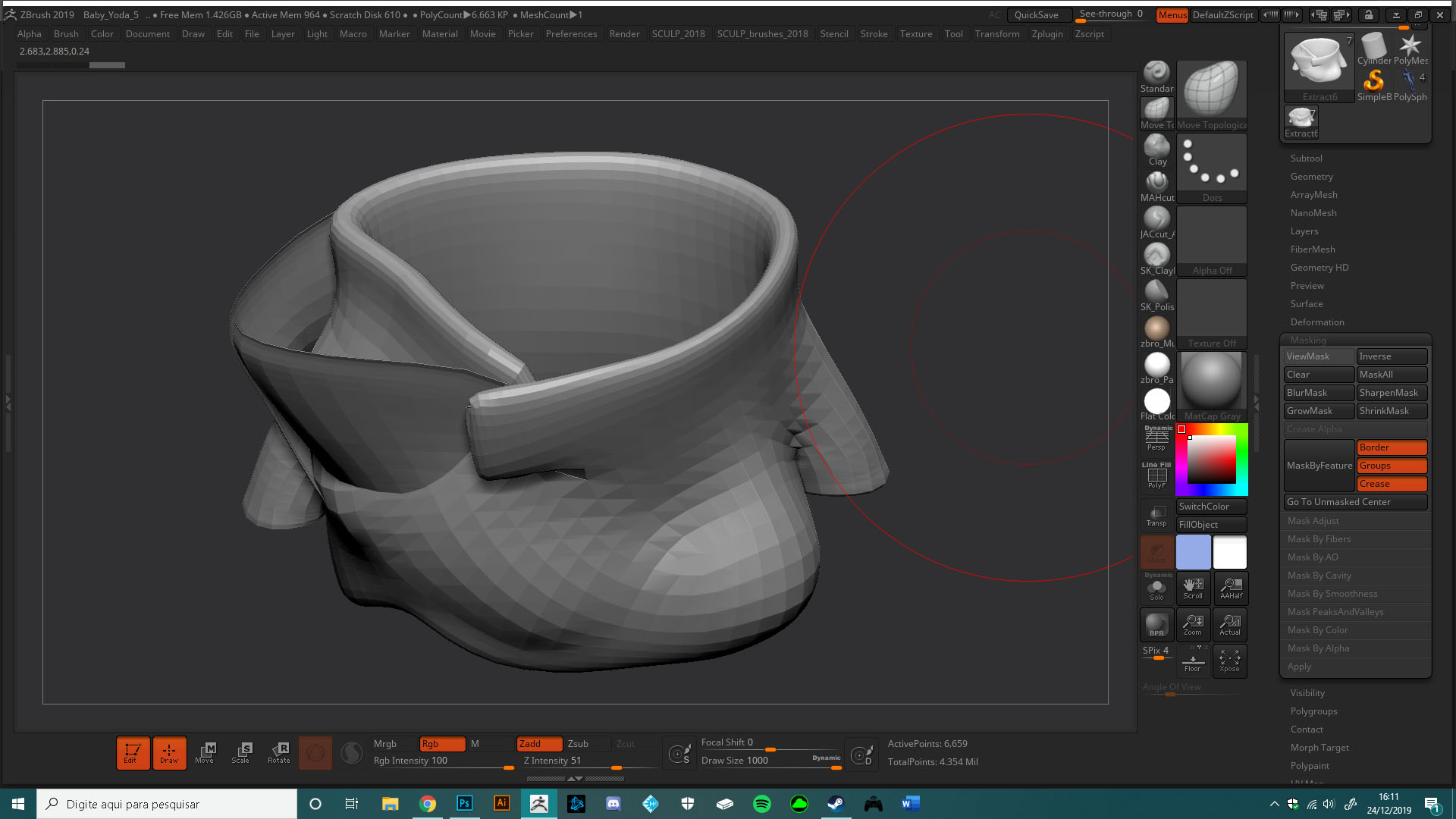Click the SwitchColor button
This screenshot has height=819, width=1456.
click(1212, 507)
